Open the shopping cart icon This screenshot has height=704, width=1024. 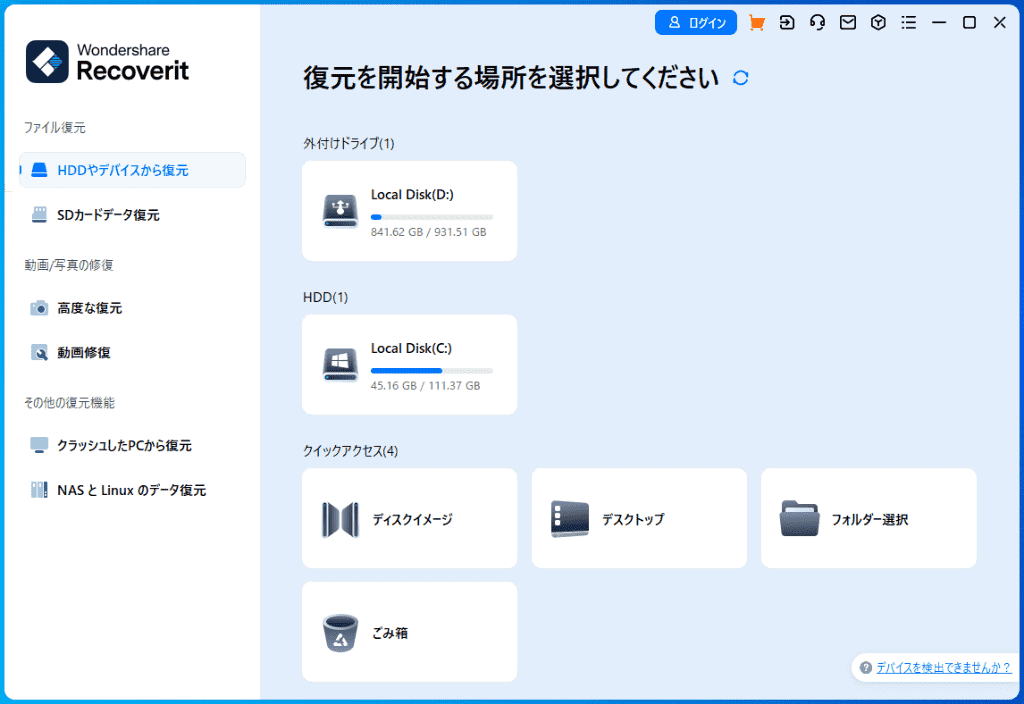pyautogui.click(x=756, y=23)
